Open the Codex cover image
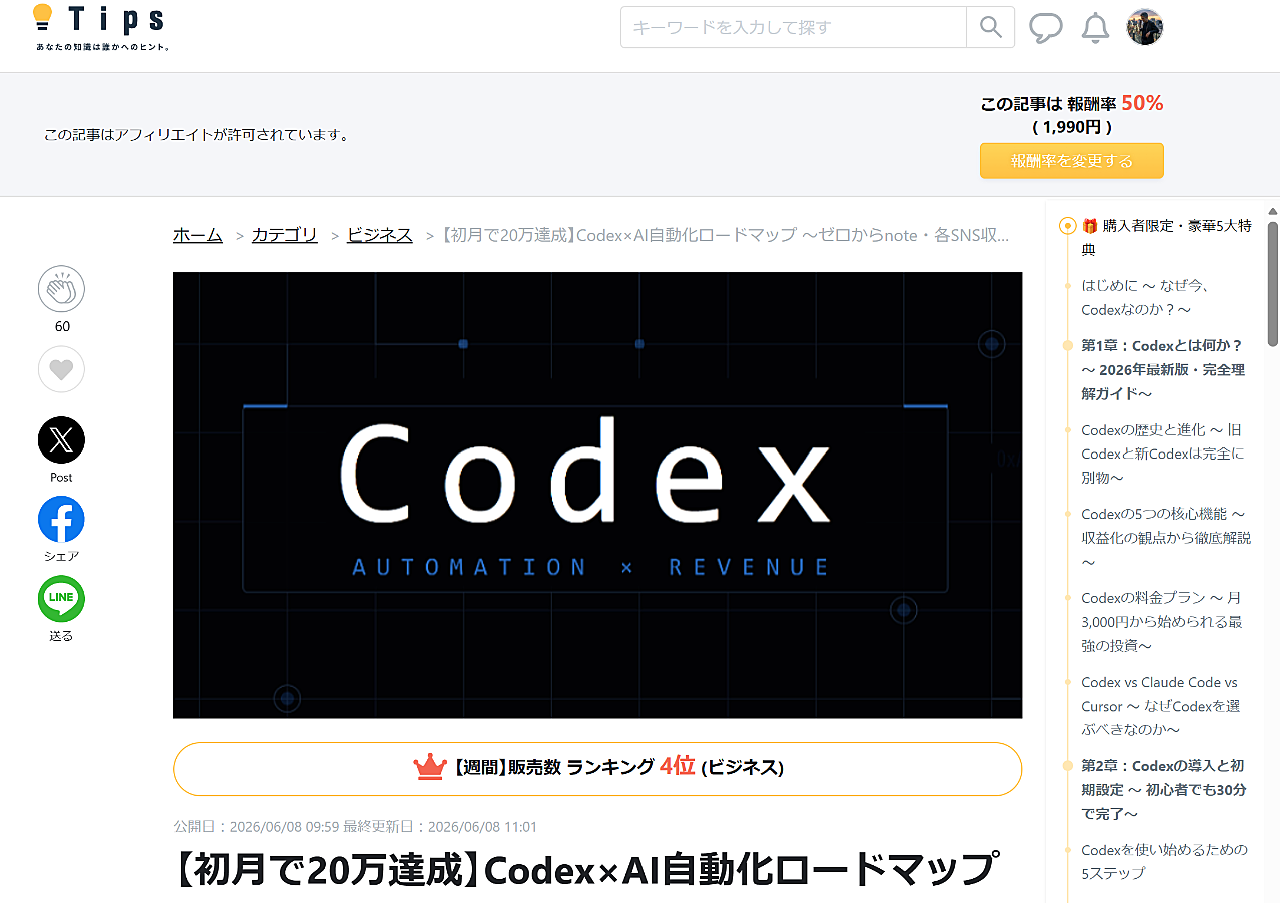 tap(598, 495)
